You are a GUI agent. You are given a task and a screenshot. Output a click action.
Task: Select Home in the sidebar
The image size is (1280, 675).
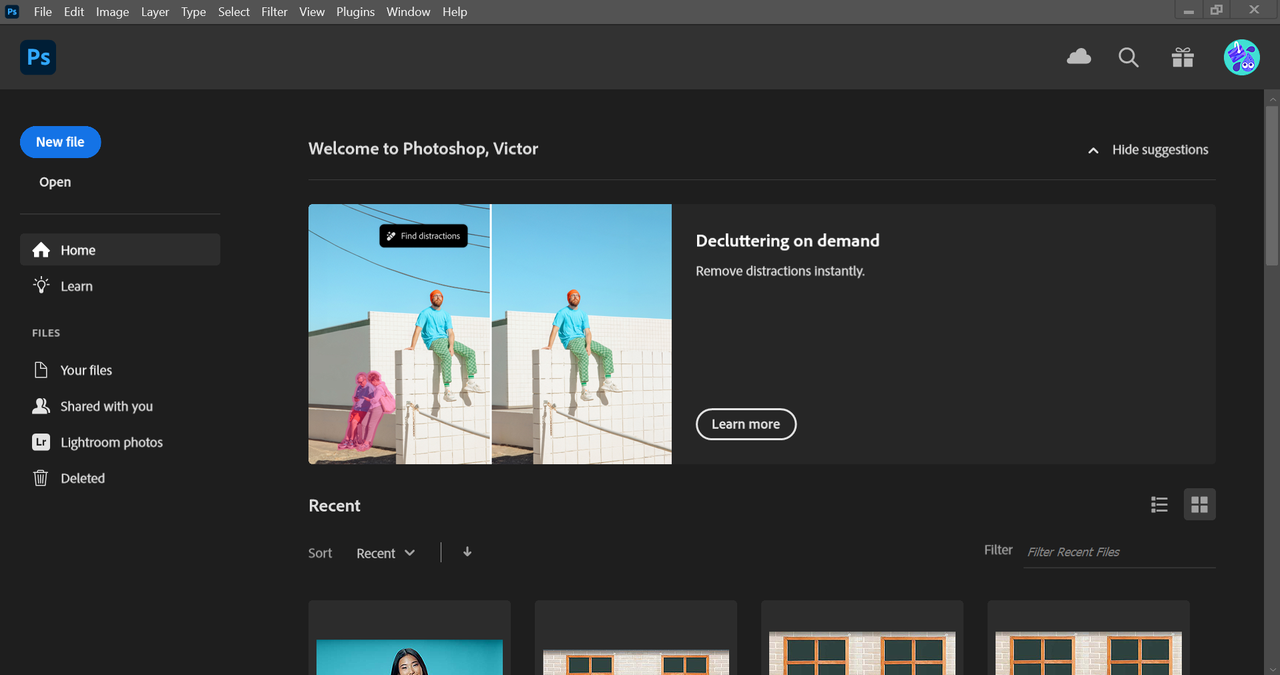pyautogui.click(x=120, y=250)
